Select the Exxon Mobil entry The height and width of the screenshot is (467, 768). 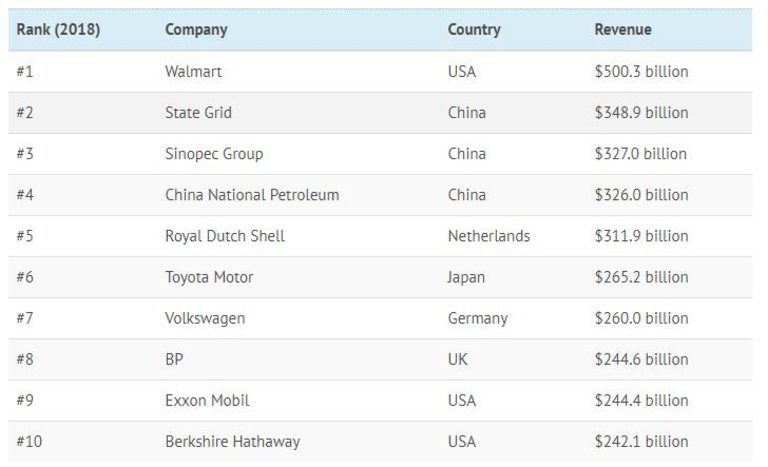(207, 400)
